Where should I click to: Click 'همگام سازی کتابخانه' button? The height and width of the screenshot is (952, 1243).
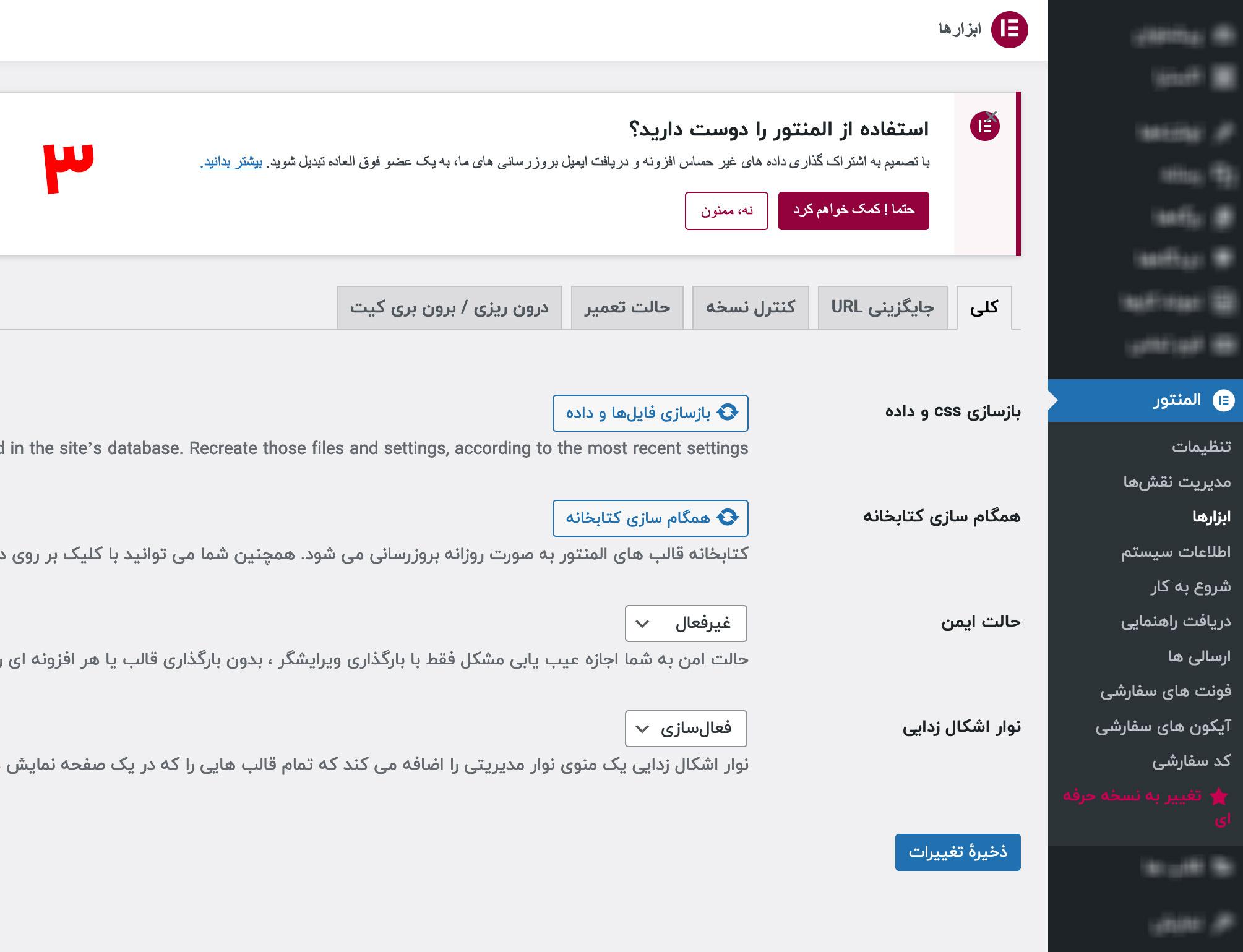[x=650, y=518]
